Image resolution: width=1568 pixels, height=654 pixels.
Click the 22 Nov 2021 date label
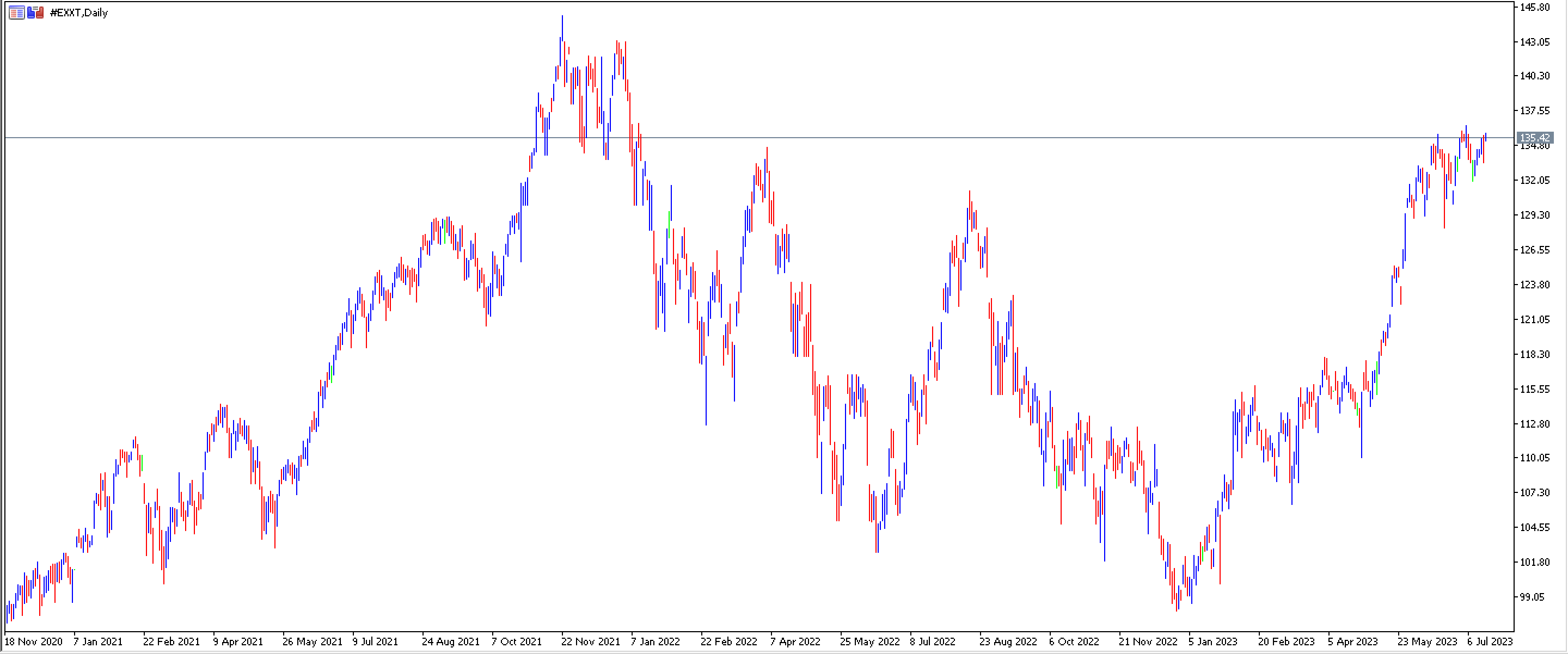pos(591,642)
